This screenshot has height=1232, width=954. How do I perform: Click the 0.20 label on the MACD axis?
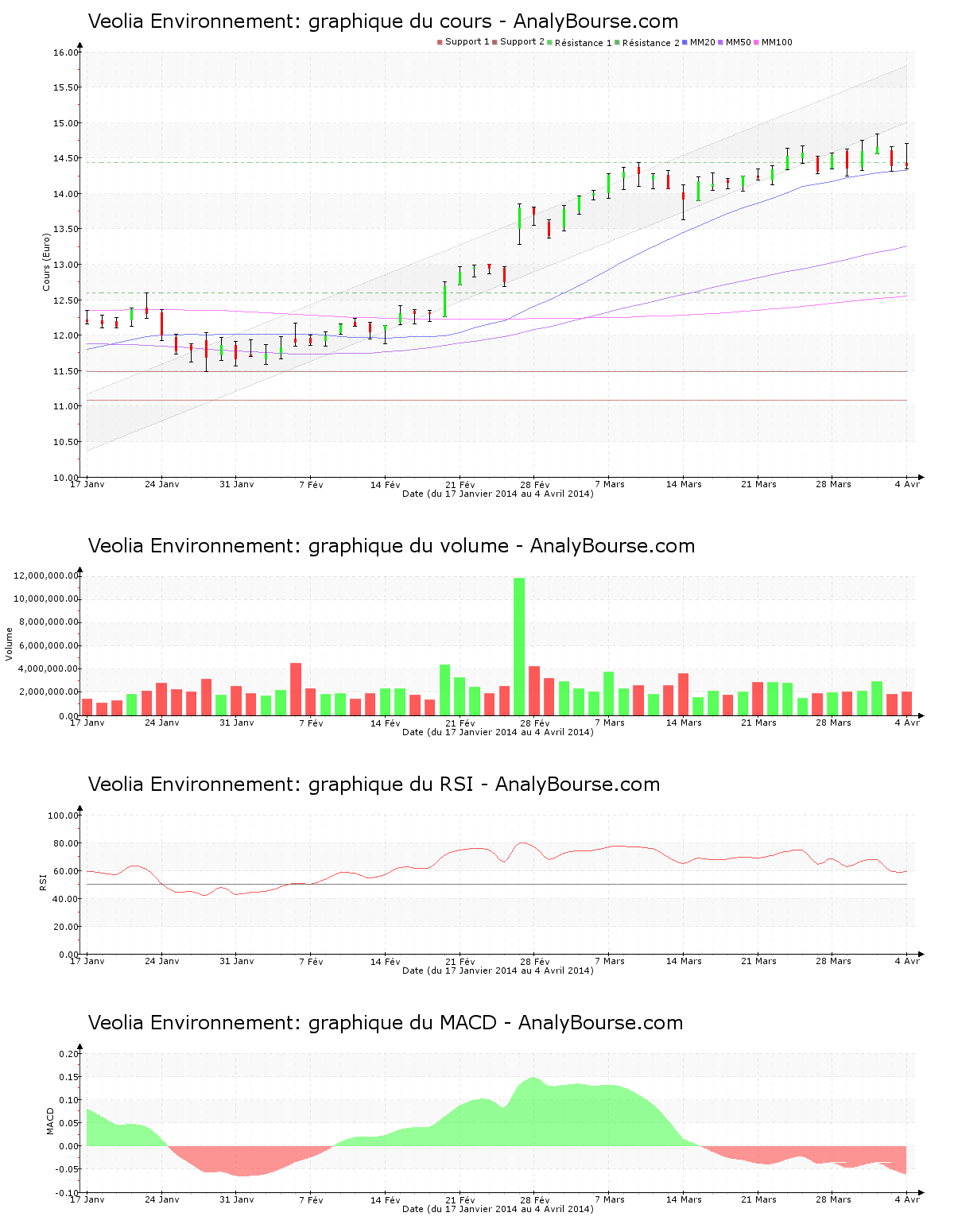click(70, 1054)
